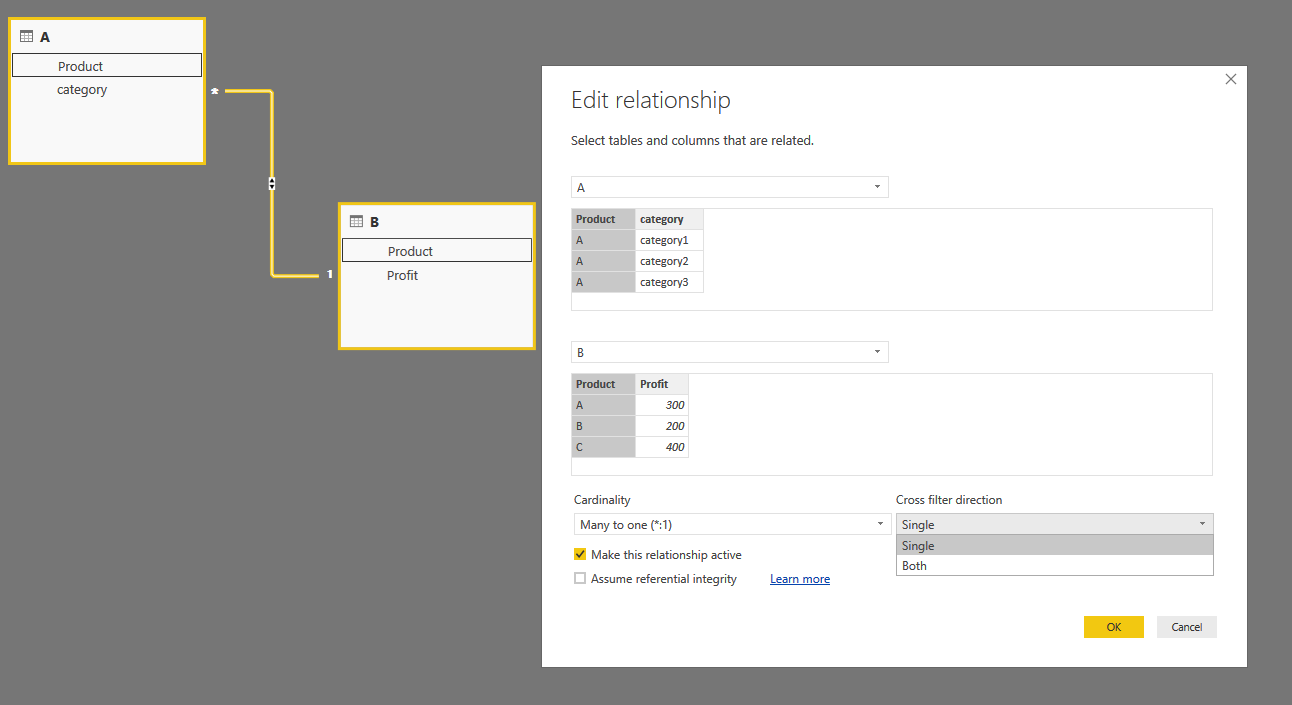Choose Single cross filter option
This screenshot has height=705, width=1292.
1054,546
